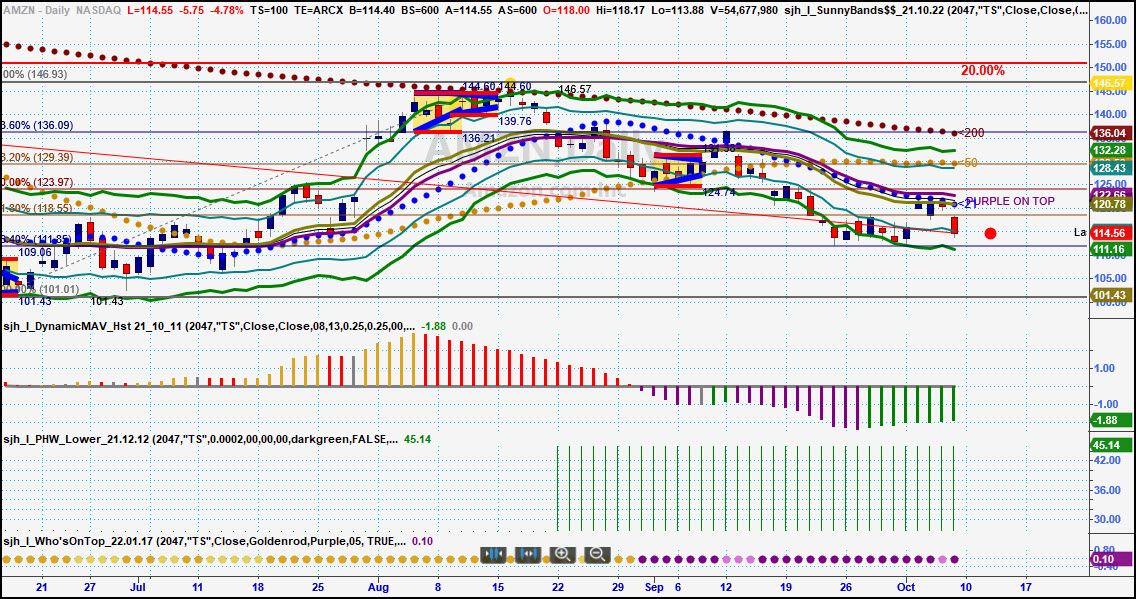Screen dimensions: 1136x599
Task: Zoom in with the magnifier plus icon
Action: click(x=563, y=555)
